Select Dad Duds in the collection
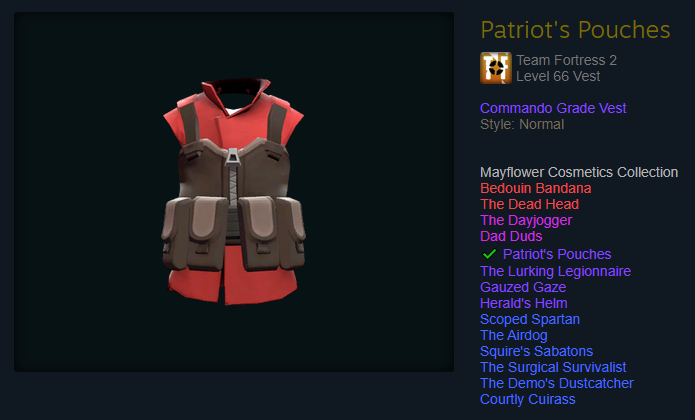The height and width of the screenshot is (420, 695). coord(511,236)
